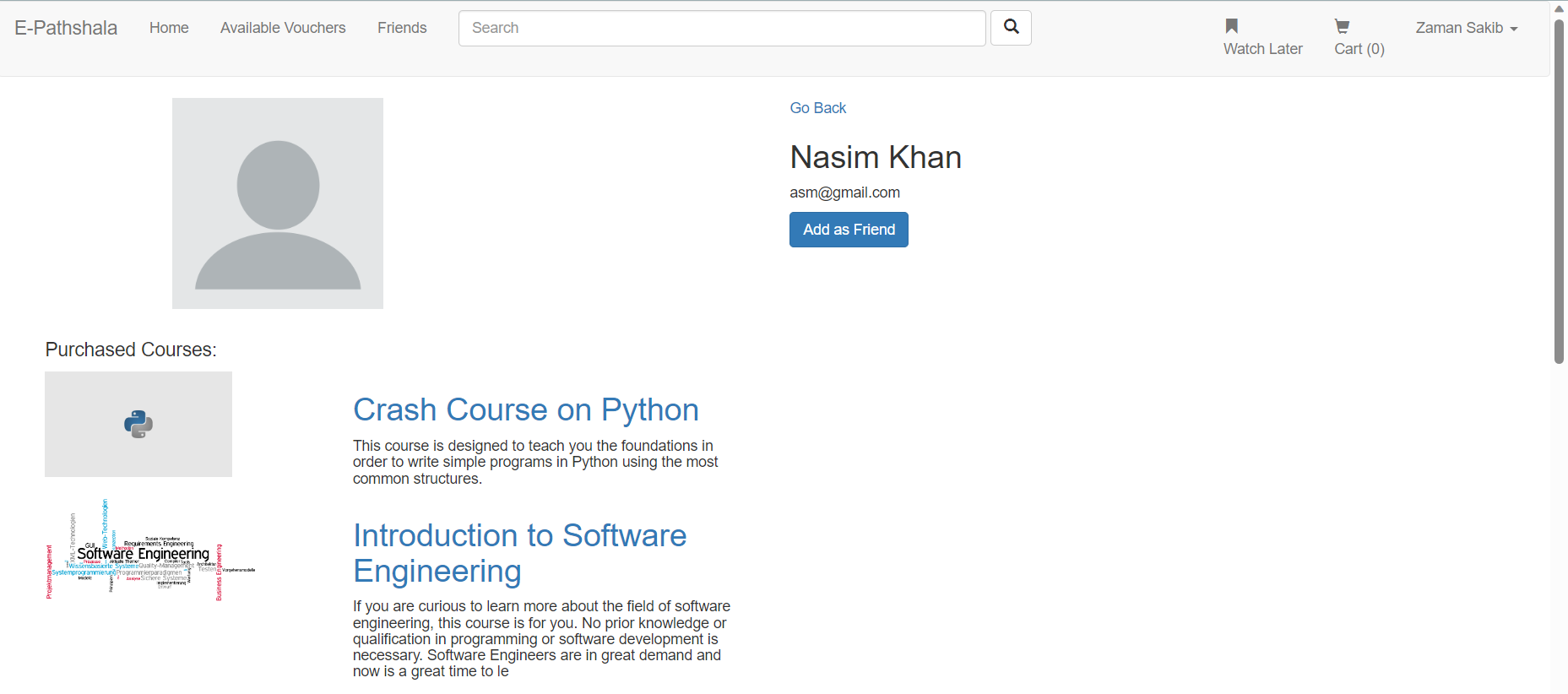Follow the Go Back link
This screenshot has height=694, width=1568.
[x=817, y=108]
